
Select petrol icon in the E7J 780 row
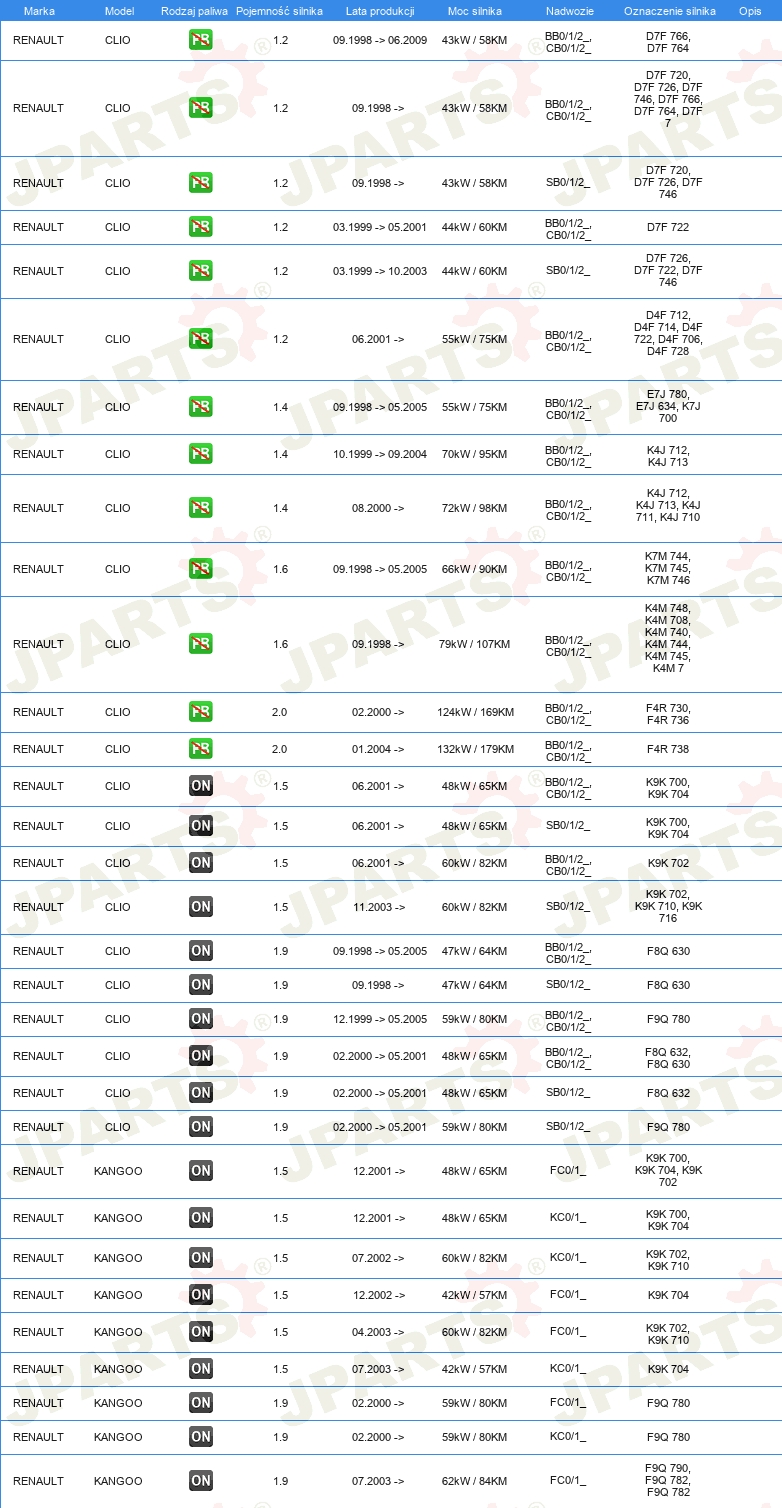[x=201, y=407]
